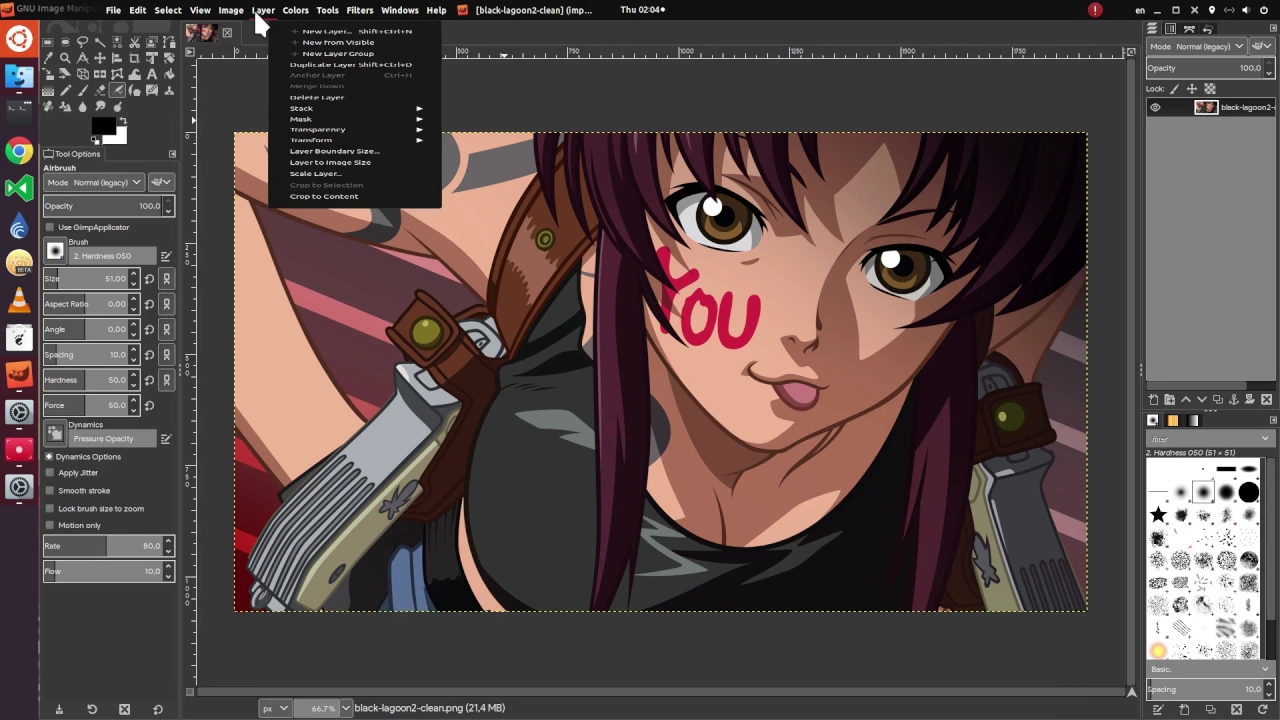The image size is (1280, 720).
Task: Reset brush Size to default
Action: (149, 279)
